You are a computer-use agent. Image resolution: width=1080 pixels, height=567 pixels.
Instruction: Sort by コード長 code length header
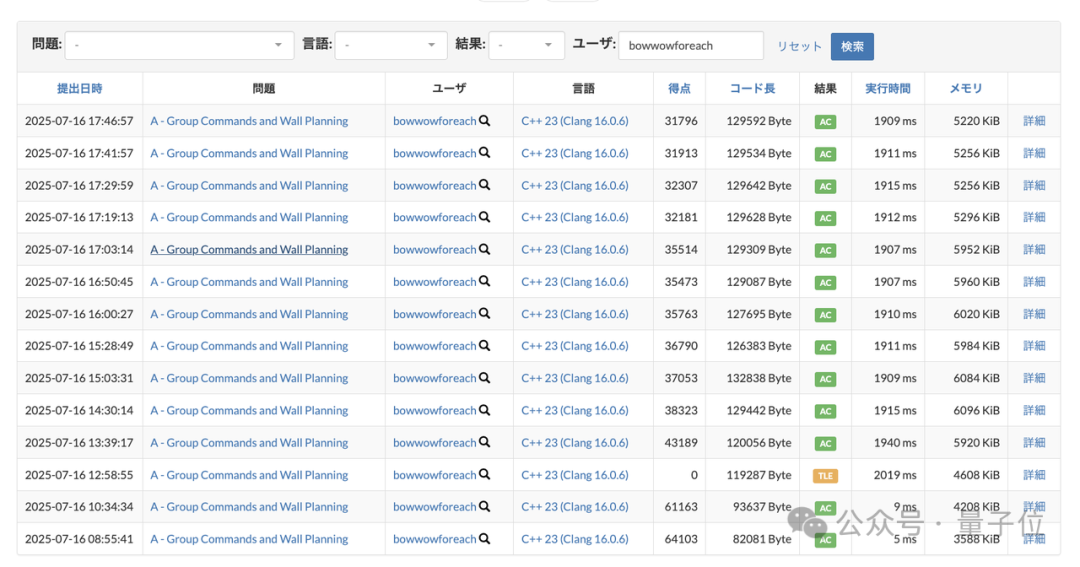[752, 88]
